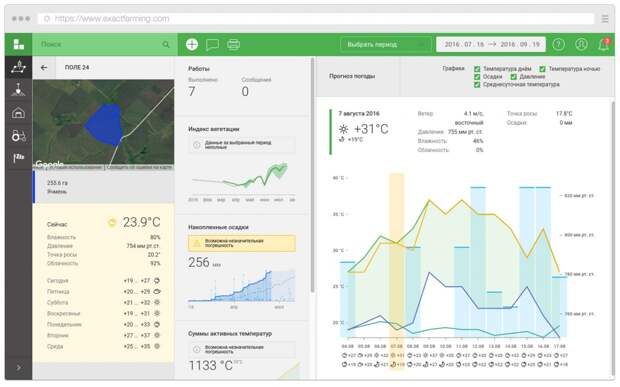Viewport: 620px width, 387px height.
Task: Open the Выбрать период dropdown
Action: pos(386,44)
